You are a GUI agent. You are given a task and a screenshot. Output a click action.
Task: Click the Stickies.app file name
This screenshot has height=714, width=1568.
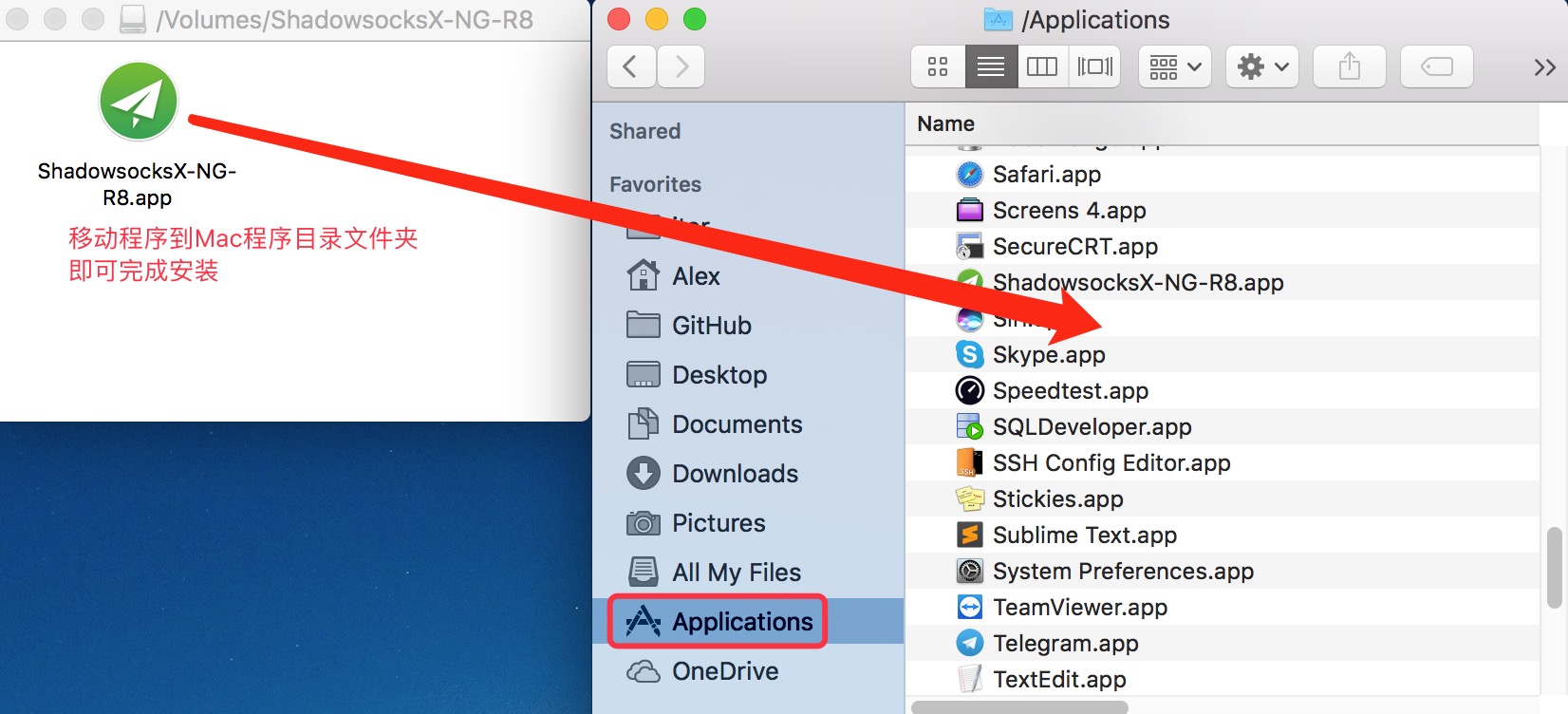pos(1057,499)
